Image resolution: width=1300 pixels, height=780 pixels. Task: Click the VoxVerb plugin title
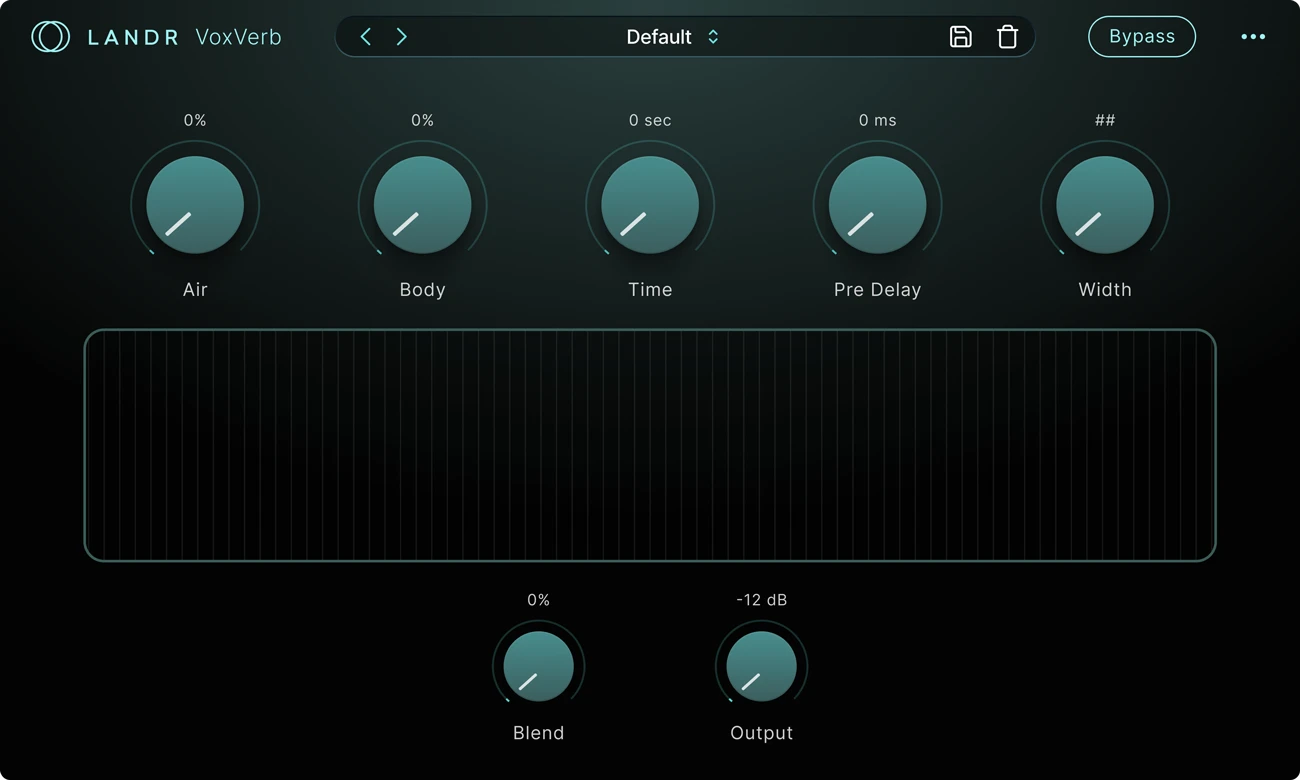coord(239,37)
